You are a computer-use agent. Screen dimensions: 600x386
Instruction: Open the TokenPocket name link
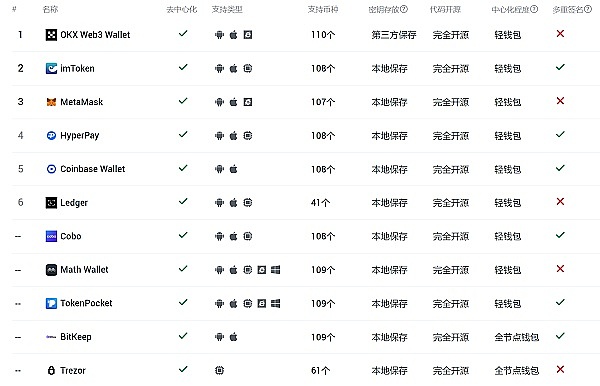pyautogui.click(x=86, y=303)
